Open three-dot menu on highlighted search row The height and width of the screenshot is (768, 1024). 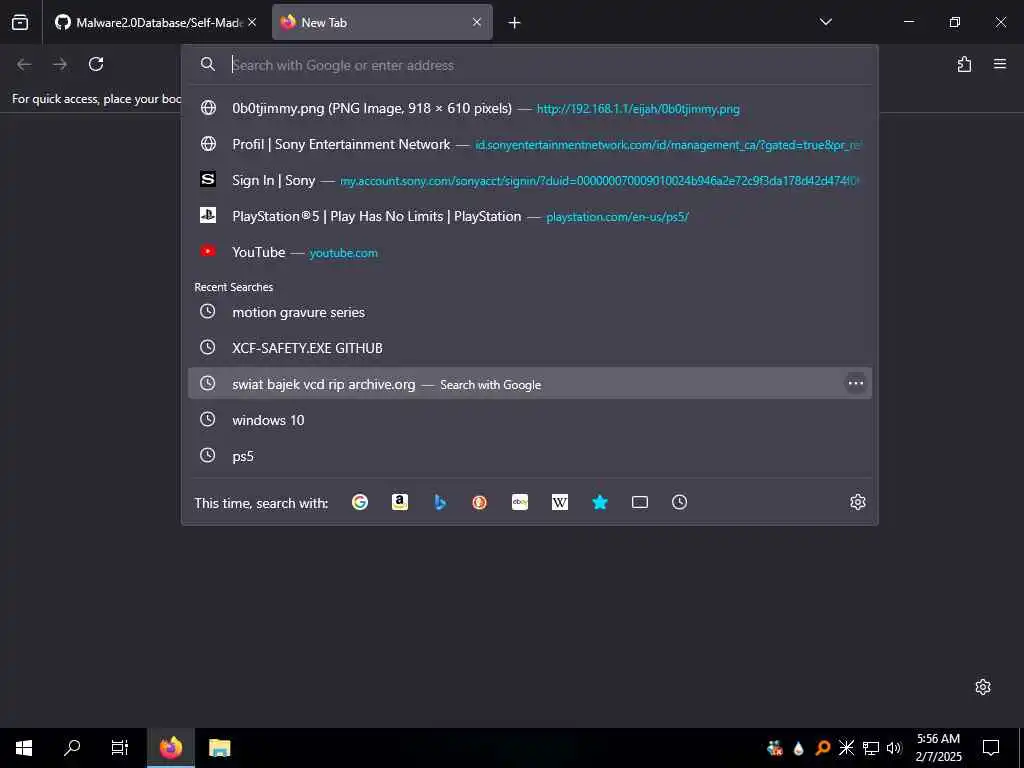click(856, 383)
